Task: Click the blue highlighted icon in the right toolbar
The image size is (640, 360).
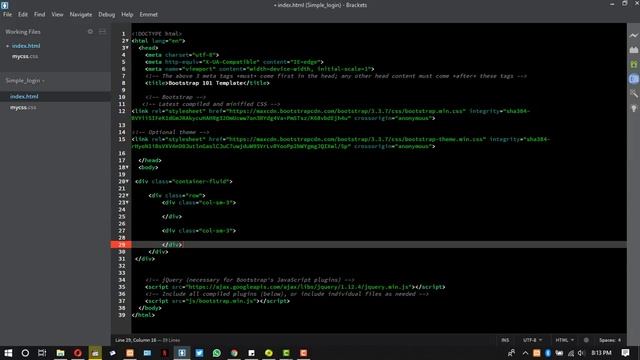Action: pos(633,79)
